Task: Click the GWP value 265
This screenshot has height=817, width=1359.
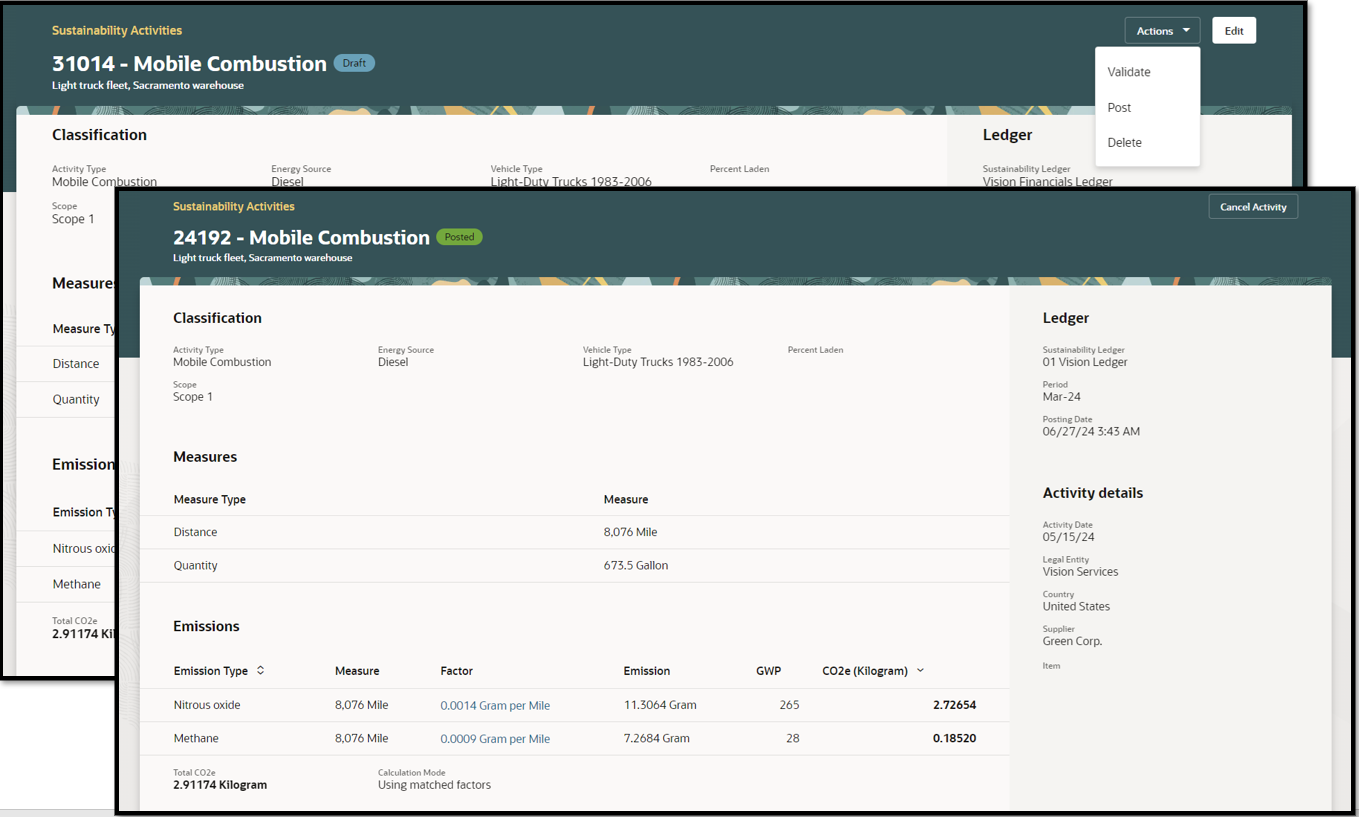Action: coord(789,705)
